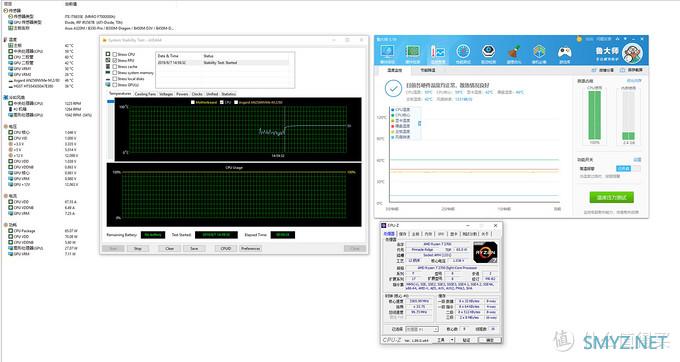Click the green temperature stress test button
The image size is (680, 362).
pos(611,198)
